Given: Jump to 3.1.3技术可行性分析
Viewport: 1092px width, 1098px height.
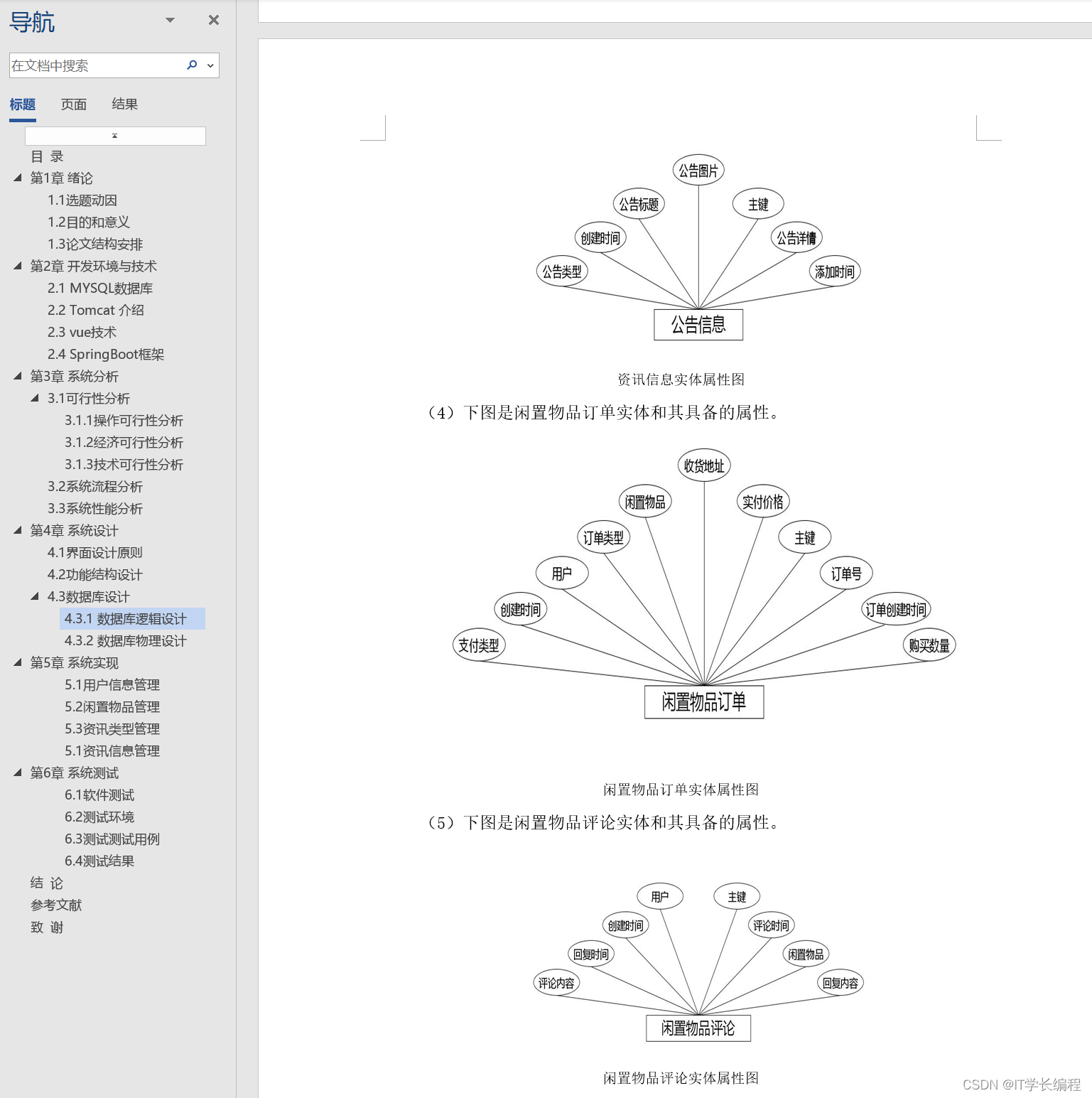Looking at the screenshot, I should [124, 465].
